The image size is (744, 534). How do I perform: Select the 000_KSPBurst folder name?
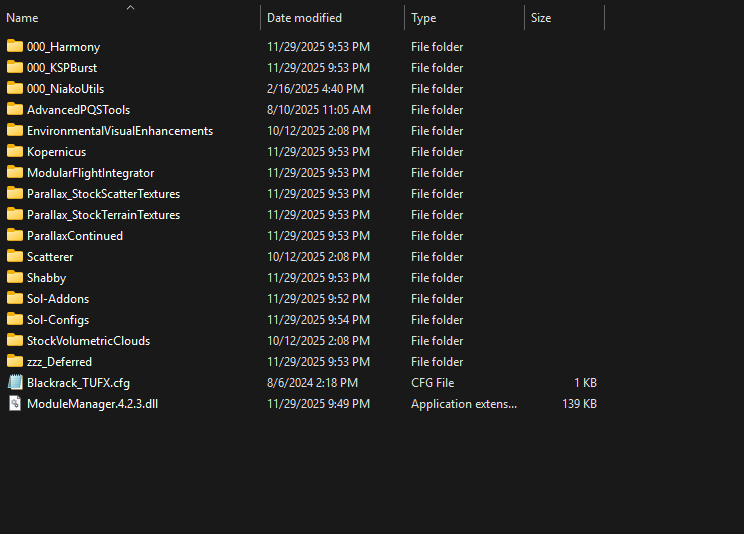[x=62, y=68]
